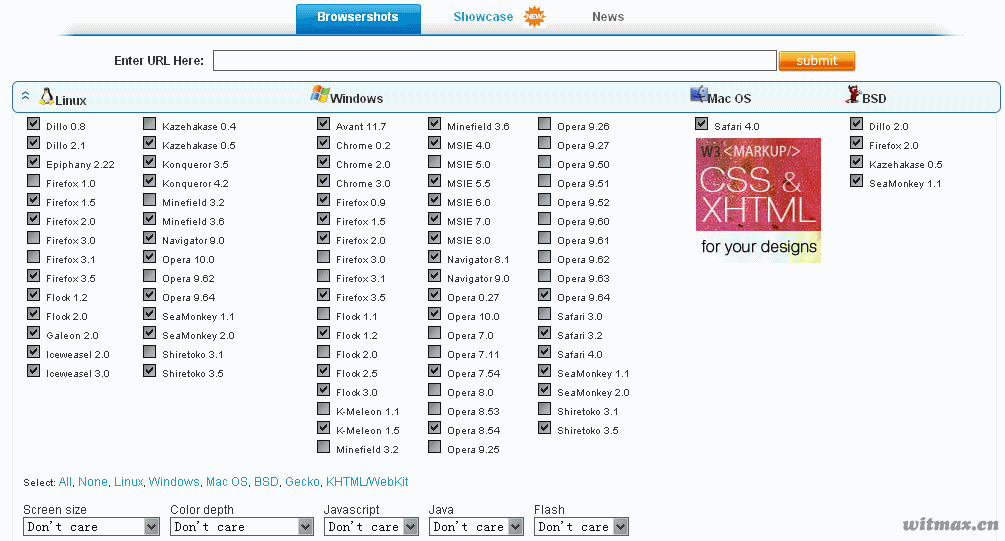Click the Mac OS Finder icon
The width and height of the screenshot is (1005, 541).
[x=699, y=94]
